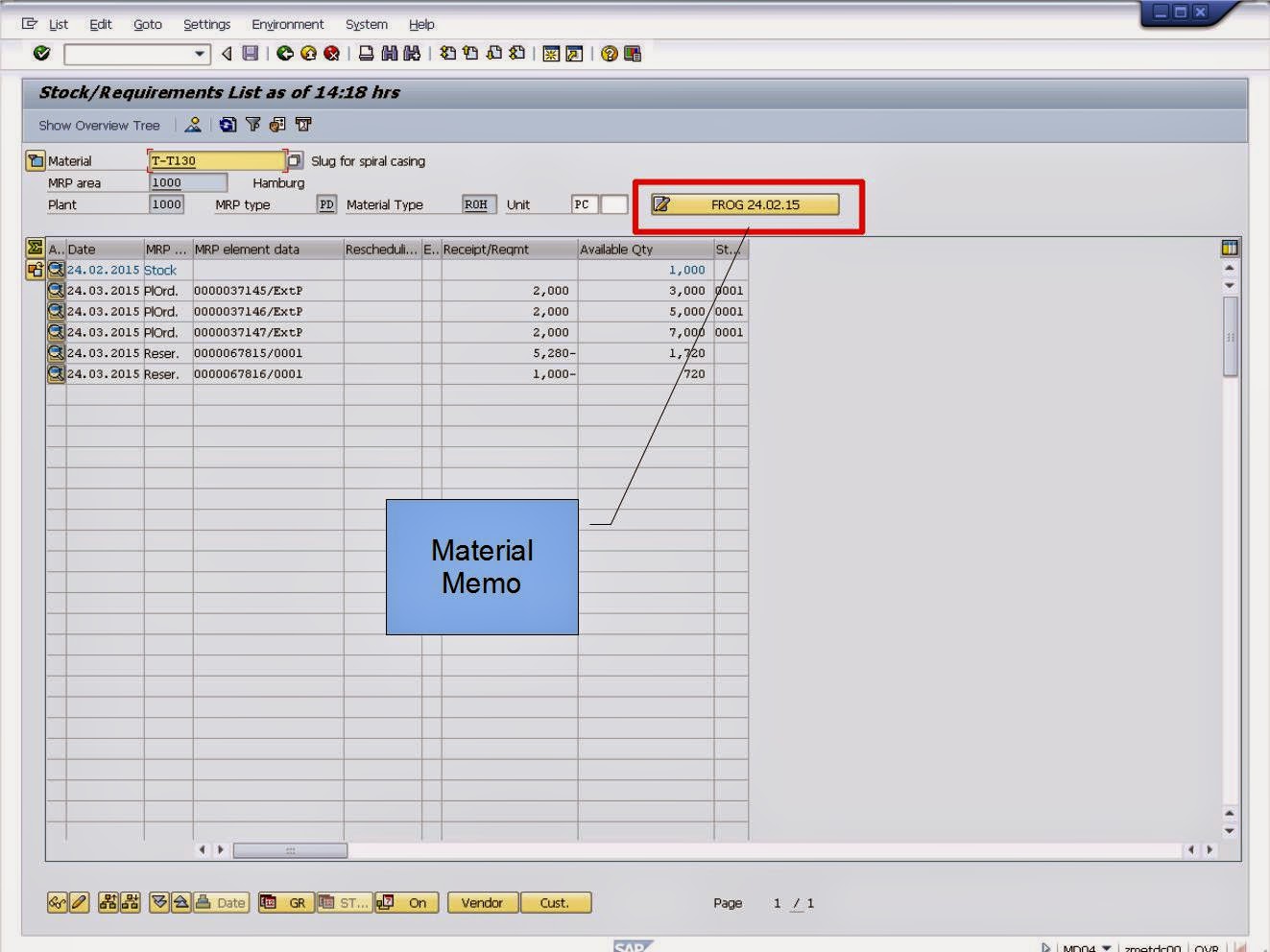Viewport: 1270px width, 952px height.
Task: Click the Save diskette icon
Action: [x=251, y=54]
